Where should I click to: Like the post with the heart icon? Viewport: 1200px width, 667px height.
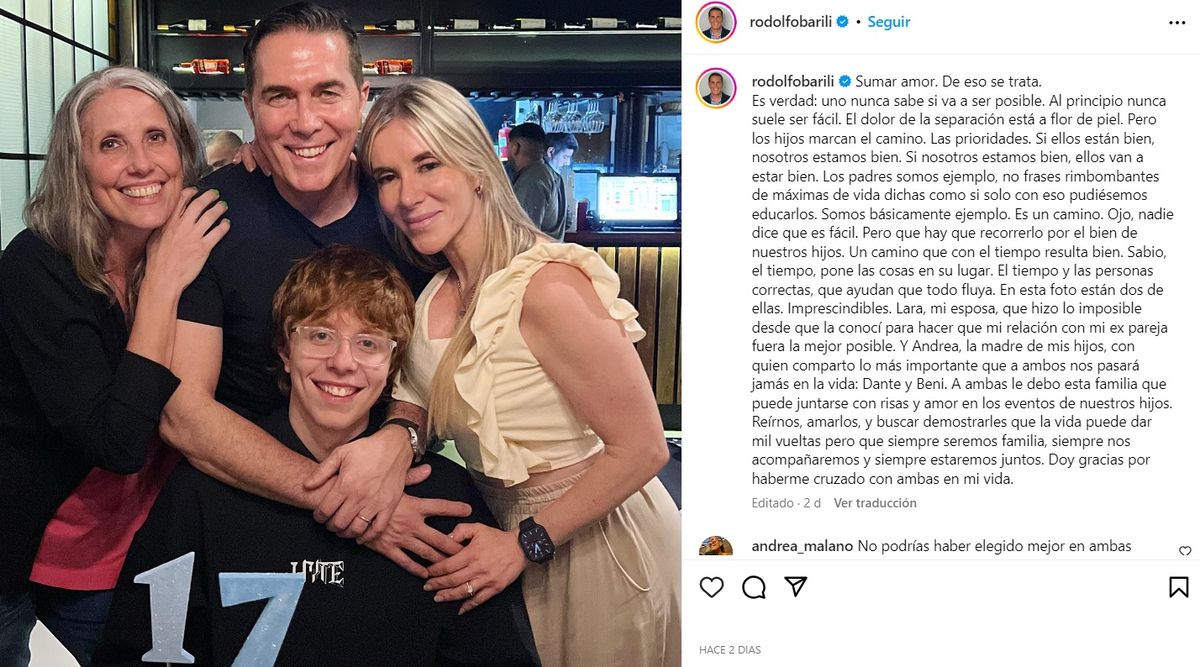[711, 587]
